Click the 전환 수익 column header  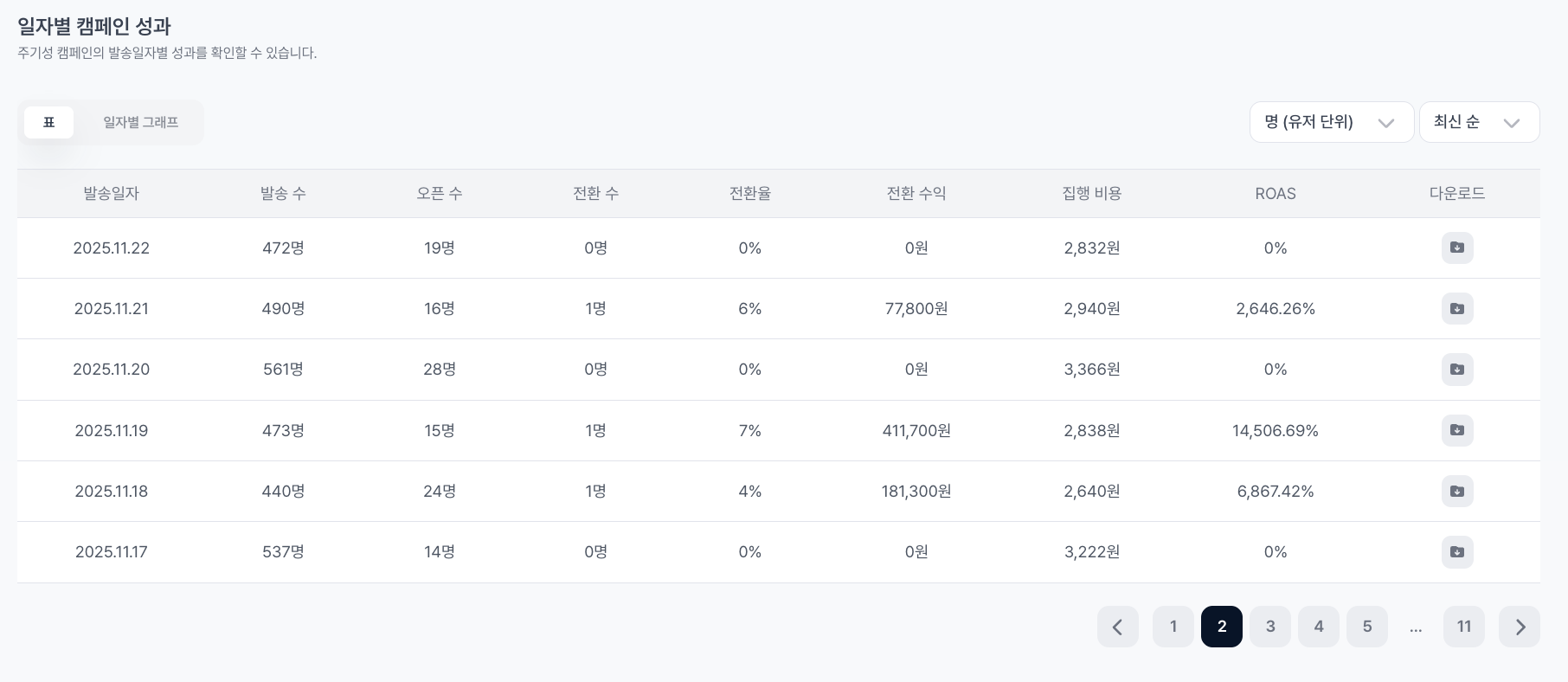916,193
